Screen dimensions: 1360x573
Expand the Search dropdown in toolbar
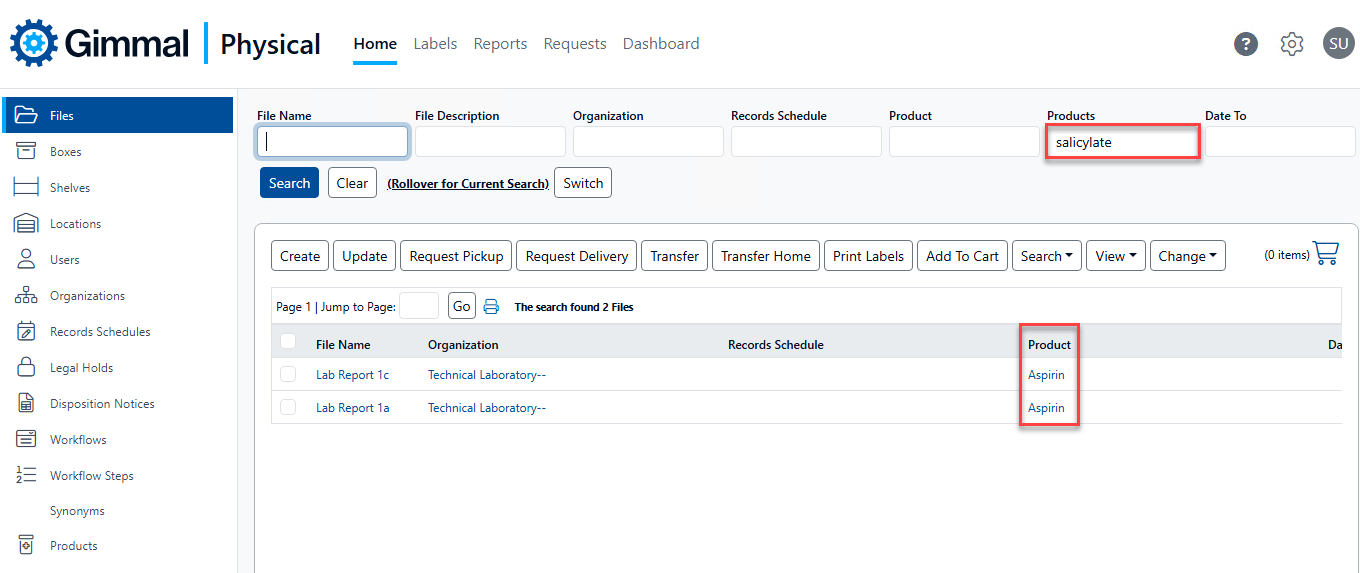[x=1046, y=256]
